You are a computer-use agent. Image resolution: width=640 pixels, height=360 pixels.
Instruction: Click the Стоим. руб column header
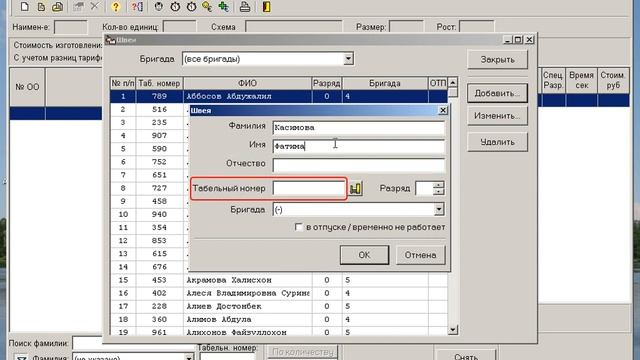pos(613,80)
